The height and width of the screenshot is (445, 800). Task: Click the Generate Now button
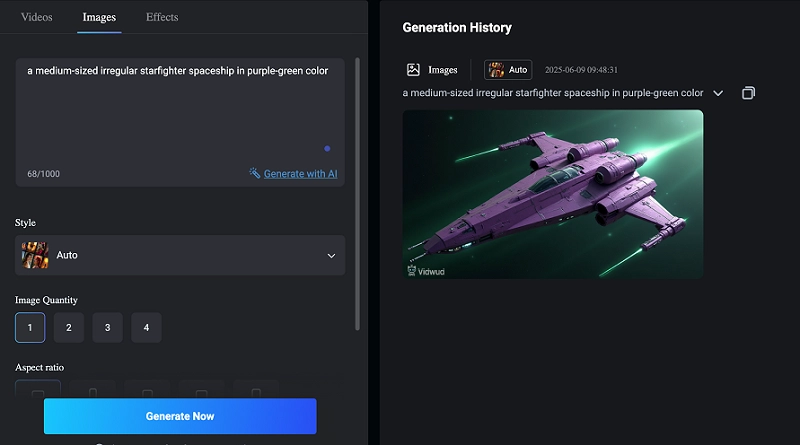pyautogui.click(x=180, y=416)
